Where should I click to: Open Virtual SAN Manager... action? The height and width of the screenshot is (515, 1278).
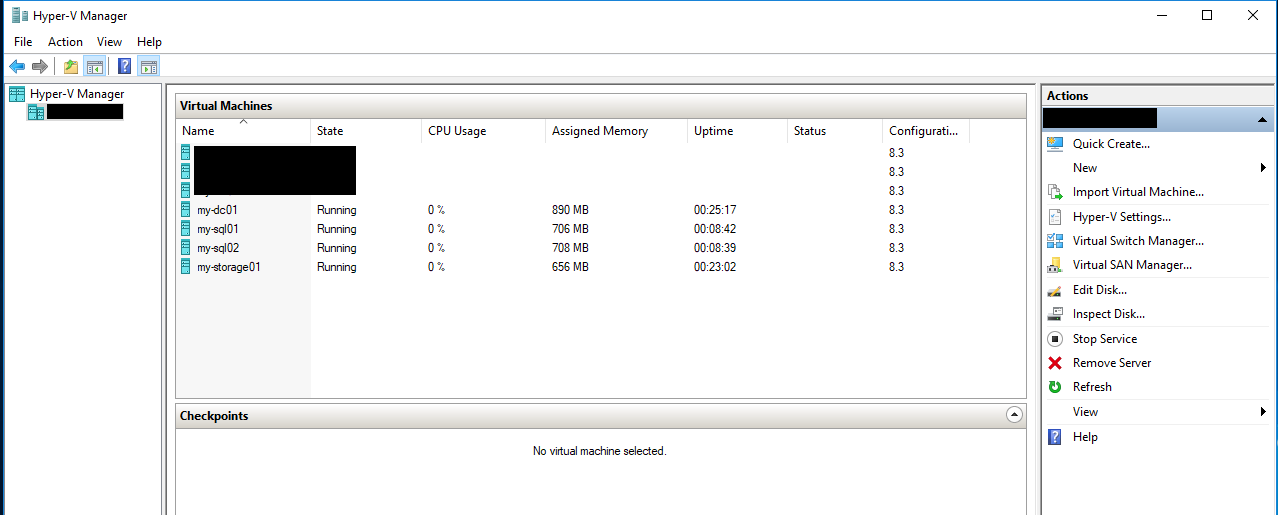click(x=1132, y=265)
